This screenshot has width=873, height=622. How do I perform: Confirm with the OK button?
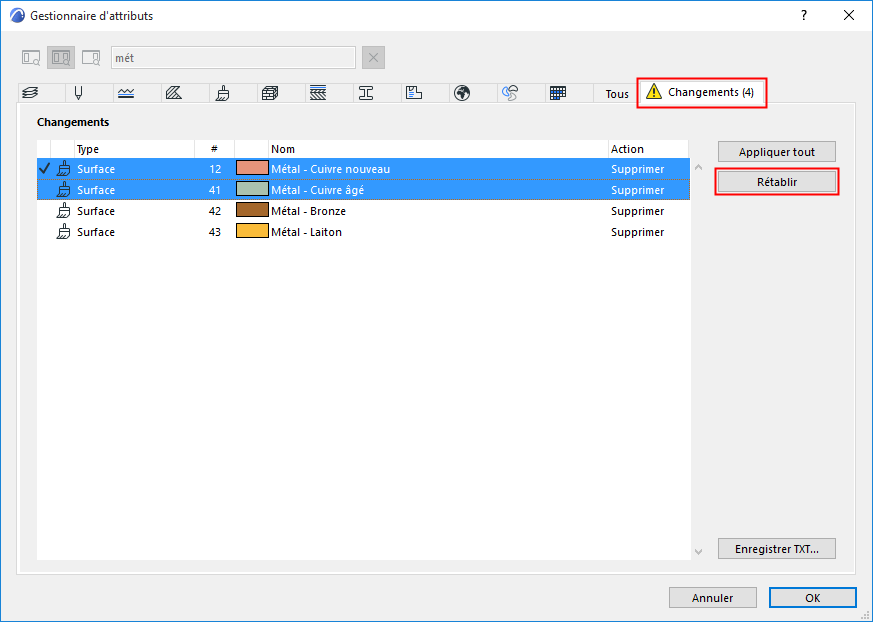click(812, 598)
